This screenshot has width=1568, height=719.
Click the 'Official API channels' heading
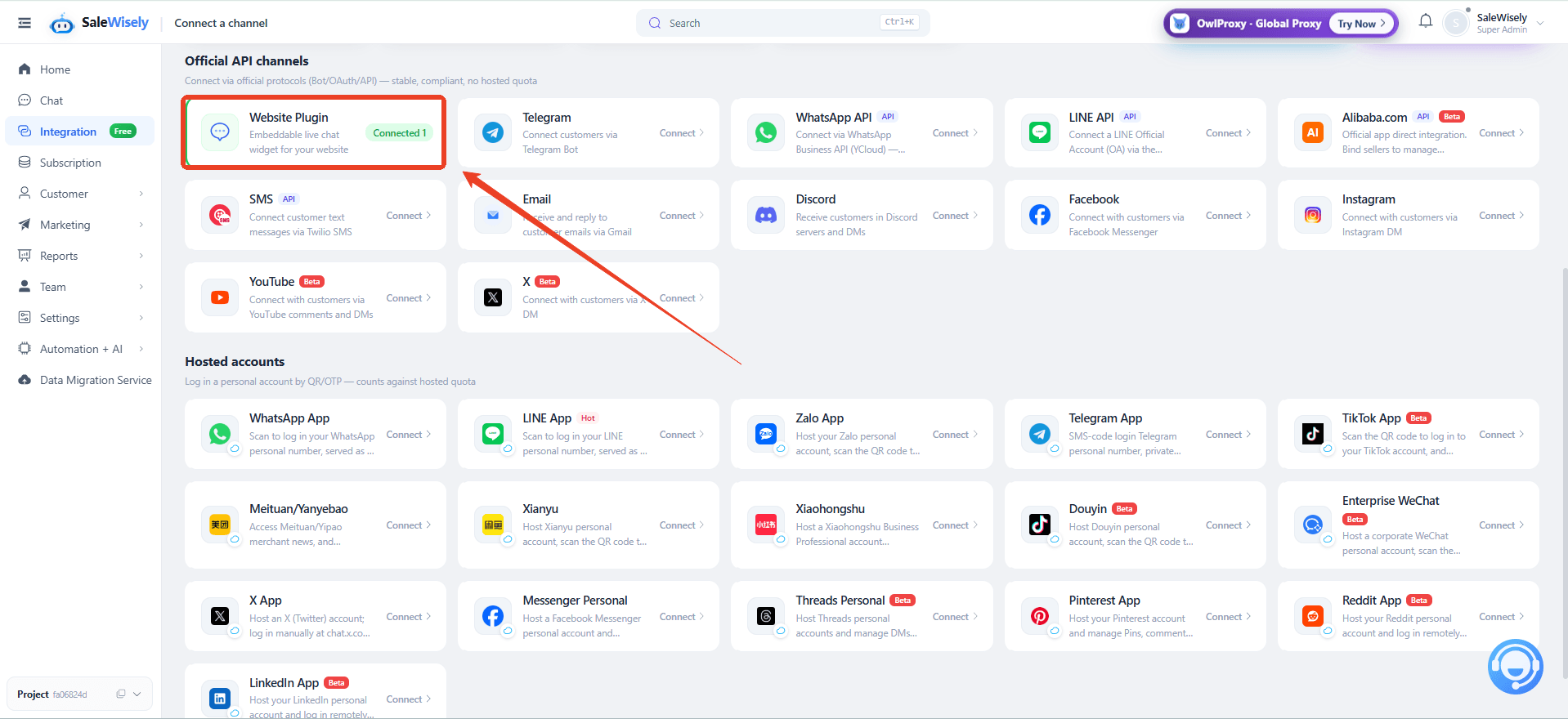pyautogui.click(x=247, y=60)
